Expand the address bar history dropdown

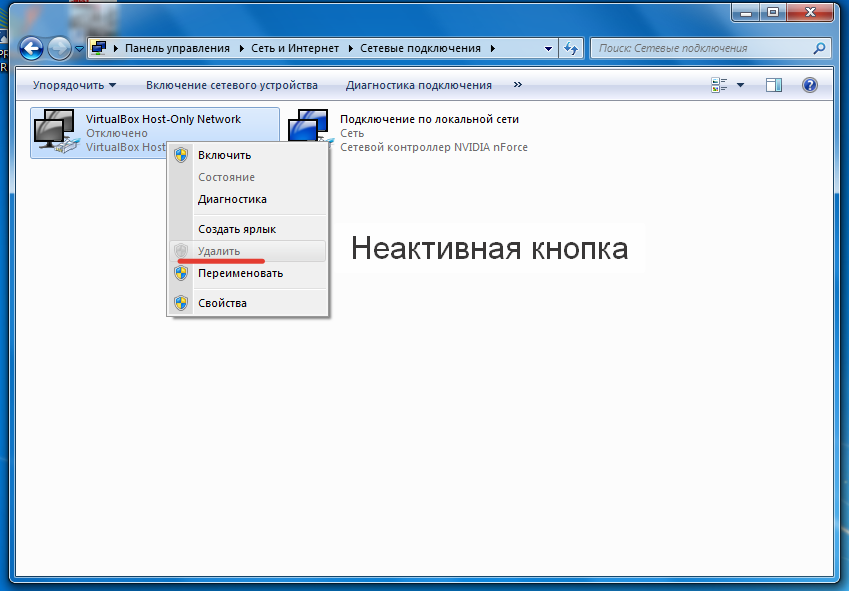tap(548, 48)
